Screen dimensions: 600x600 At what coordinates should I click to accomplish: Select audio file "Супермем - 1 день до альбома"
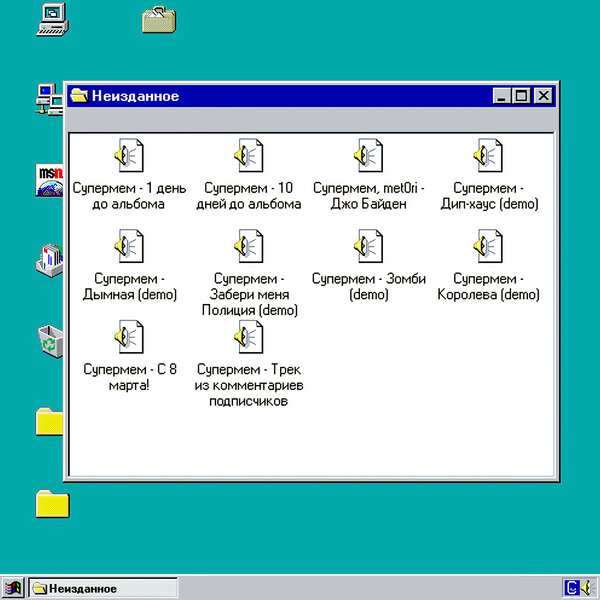[x=130, y=157]
